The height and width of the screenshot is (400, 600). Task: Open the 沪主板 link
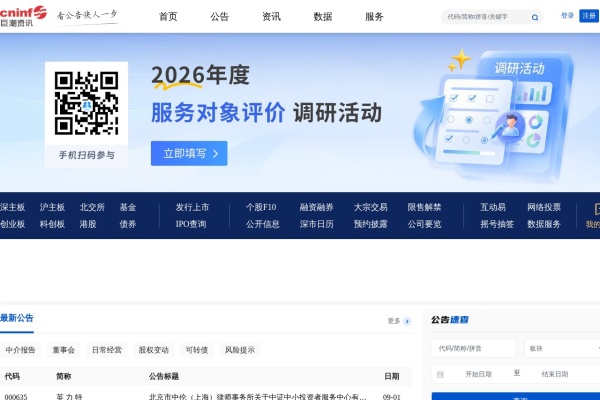52,207
